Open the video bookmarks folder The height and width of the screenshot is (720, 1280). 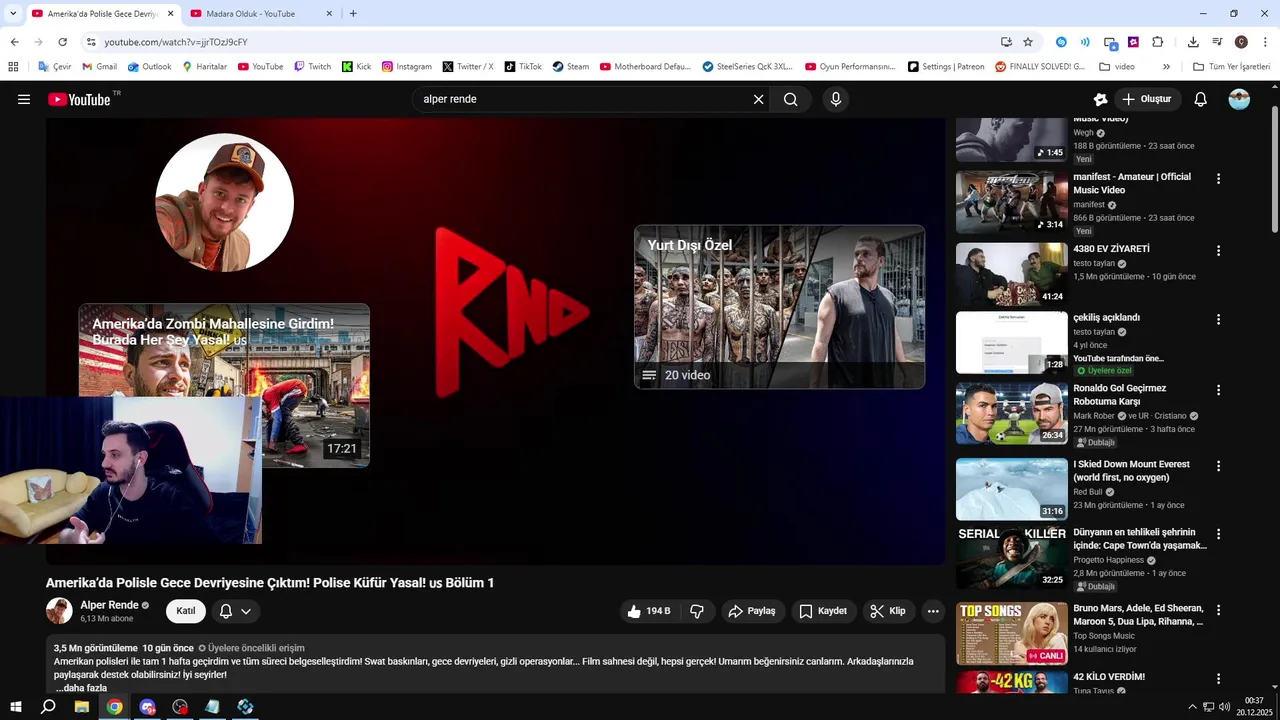[x=1117, y=67]
